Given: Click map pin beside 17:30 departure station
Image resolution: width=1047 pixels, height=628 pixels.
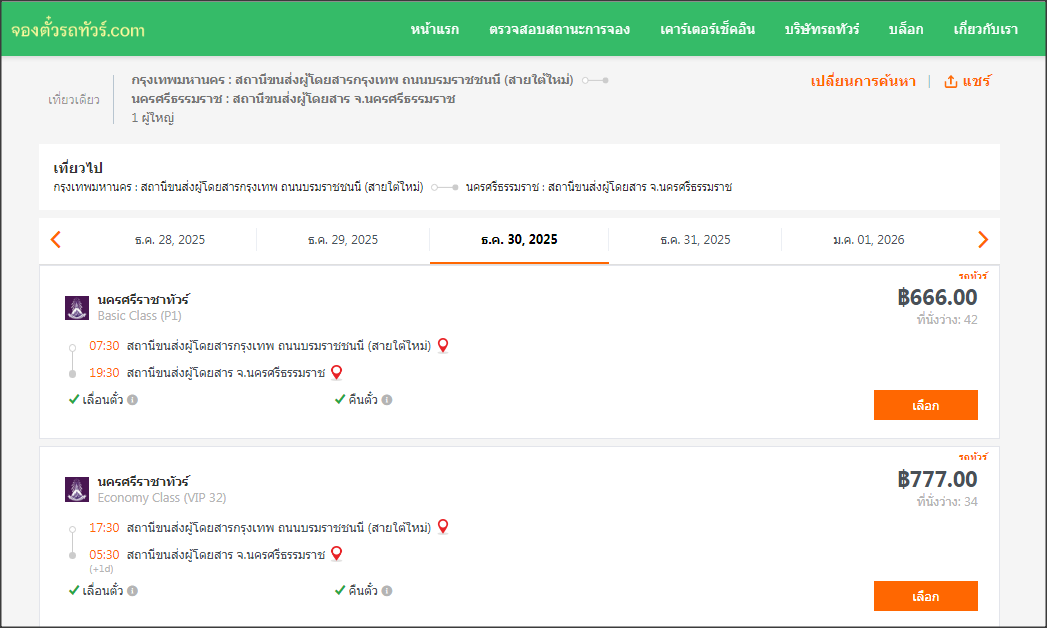Looking at the screenshot, I should (x=443, y=526).
